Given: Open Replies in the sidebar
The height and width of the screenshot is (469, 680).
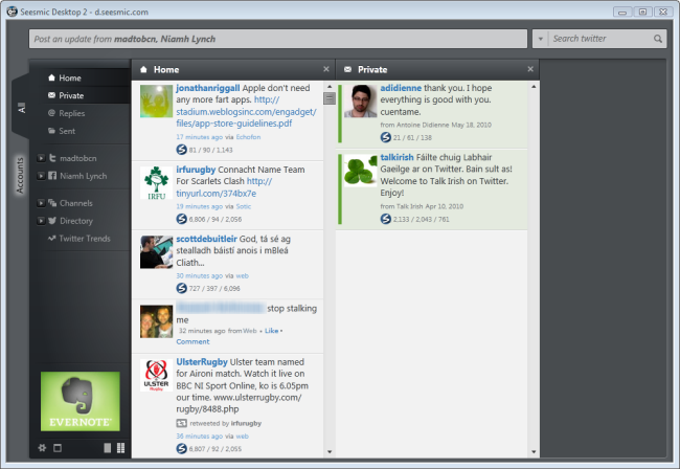Looking at the screenshot, I should (x=66, y=113).
